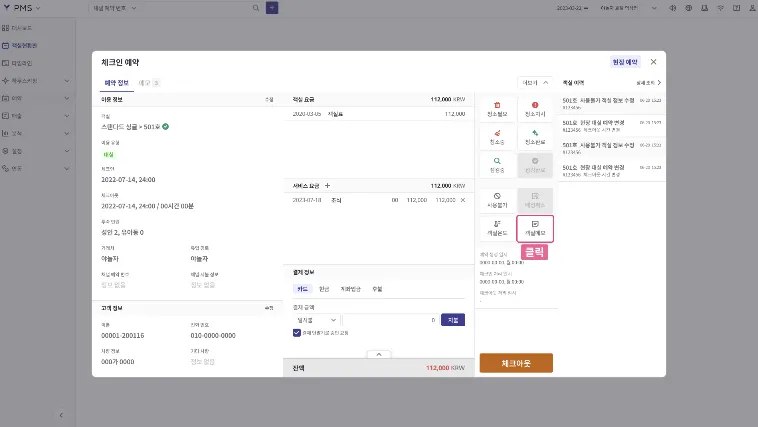Add a service charge with the plus icon
This screenshot has height=427, width=758.
[327, 186]
